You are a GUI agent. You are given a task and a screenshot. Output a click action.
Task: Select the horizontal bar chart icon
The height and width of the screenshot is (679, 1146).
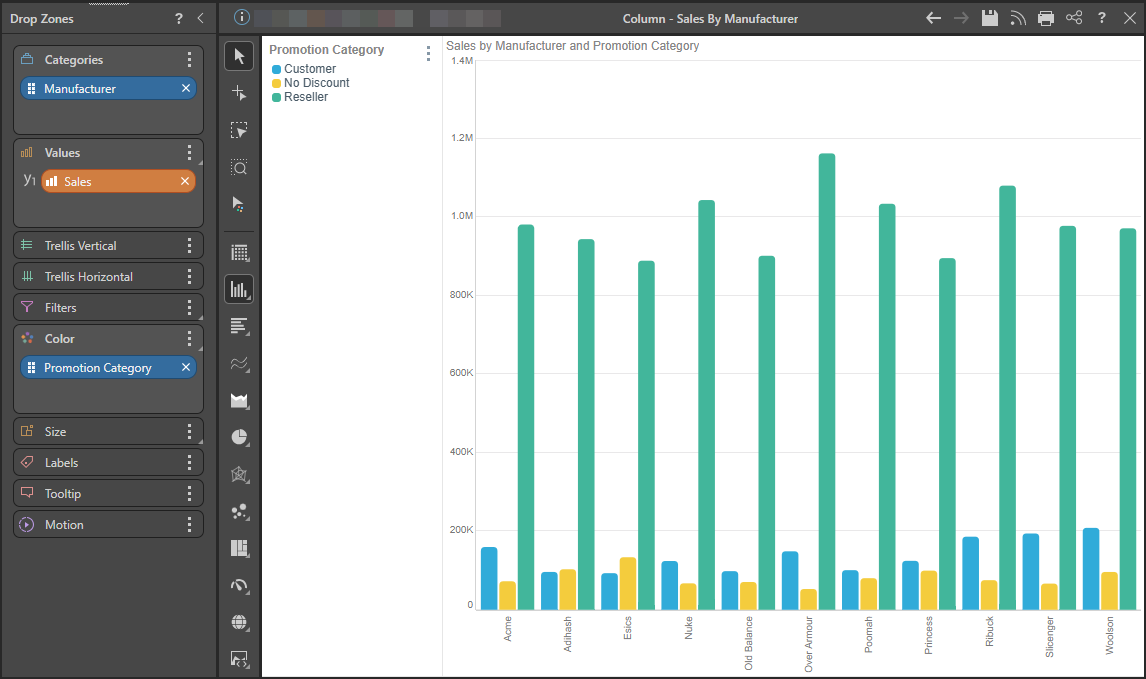[x=239, y=326]
